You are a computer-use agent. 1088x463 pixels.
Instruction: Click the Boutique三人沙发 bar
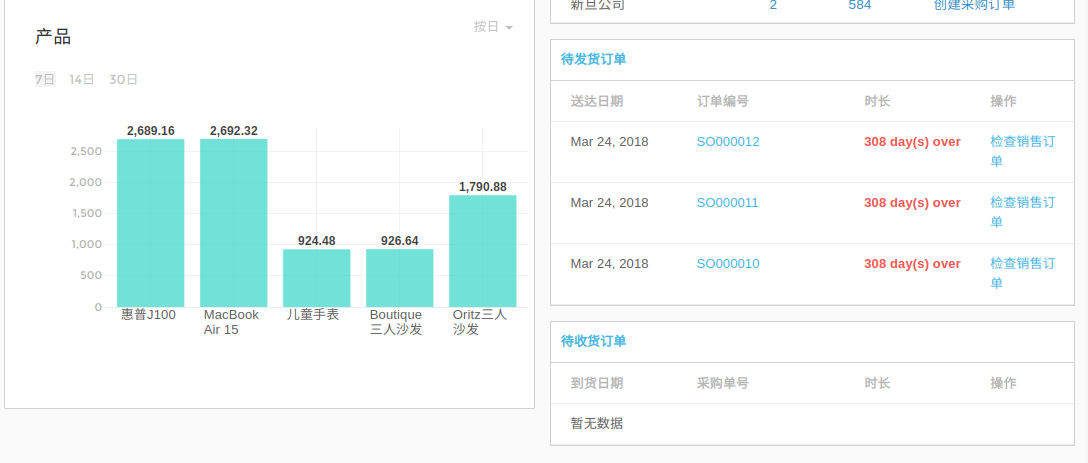399,278
